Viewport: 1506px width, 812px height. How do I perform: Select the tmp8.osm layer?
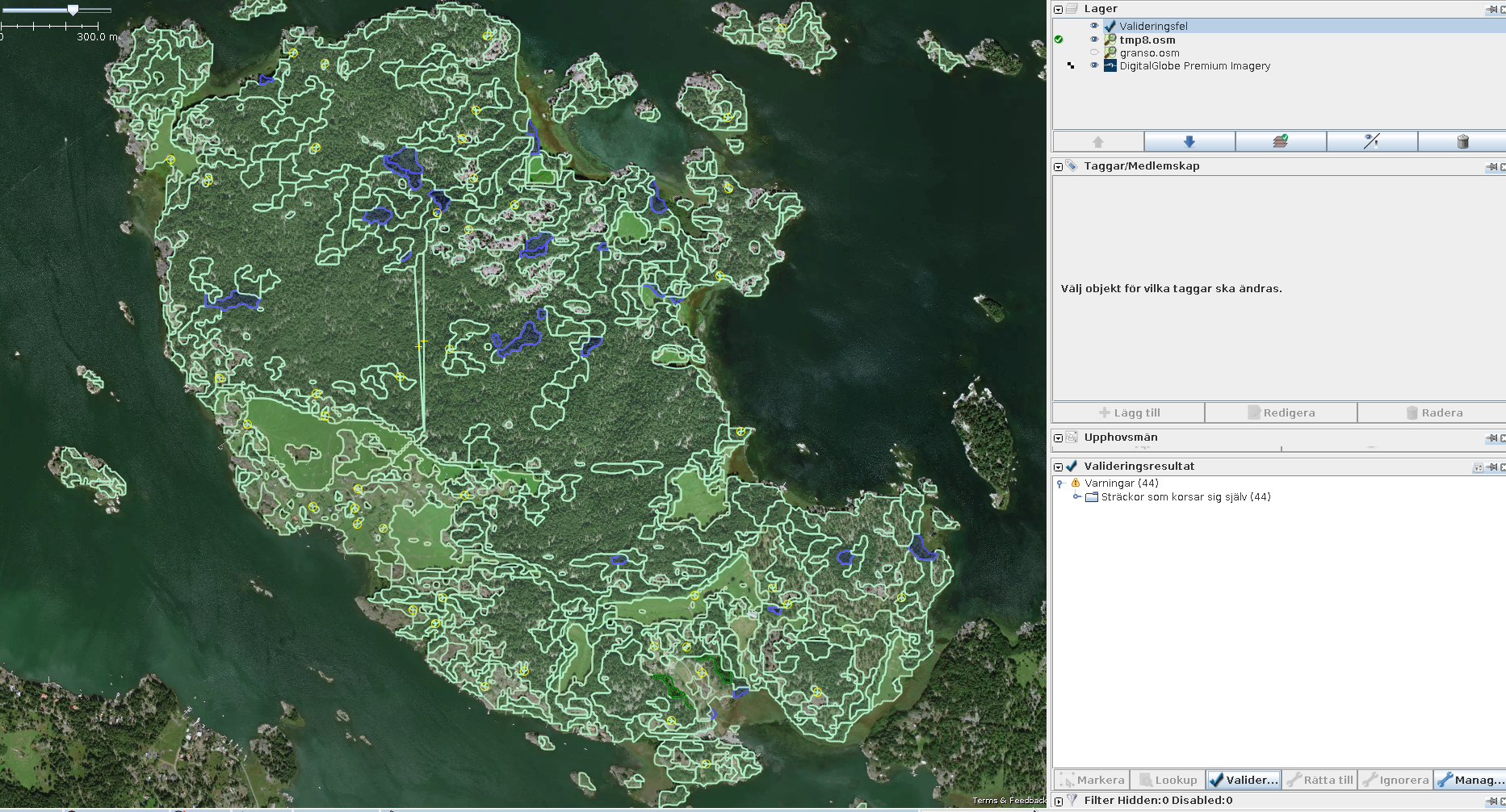[x=1147, y=40]
